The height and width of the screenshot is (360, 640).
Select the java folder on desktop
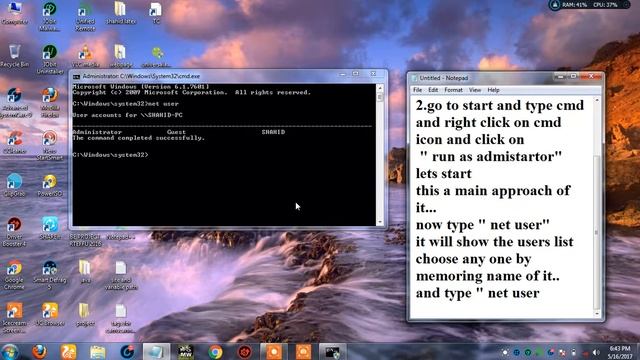pos(85,271)
